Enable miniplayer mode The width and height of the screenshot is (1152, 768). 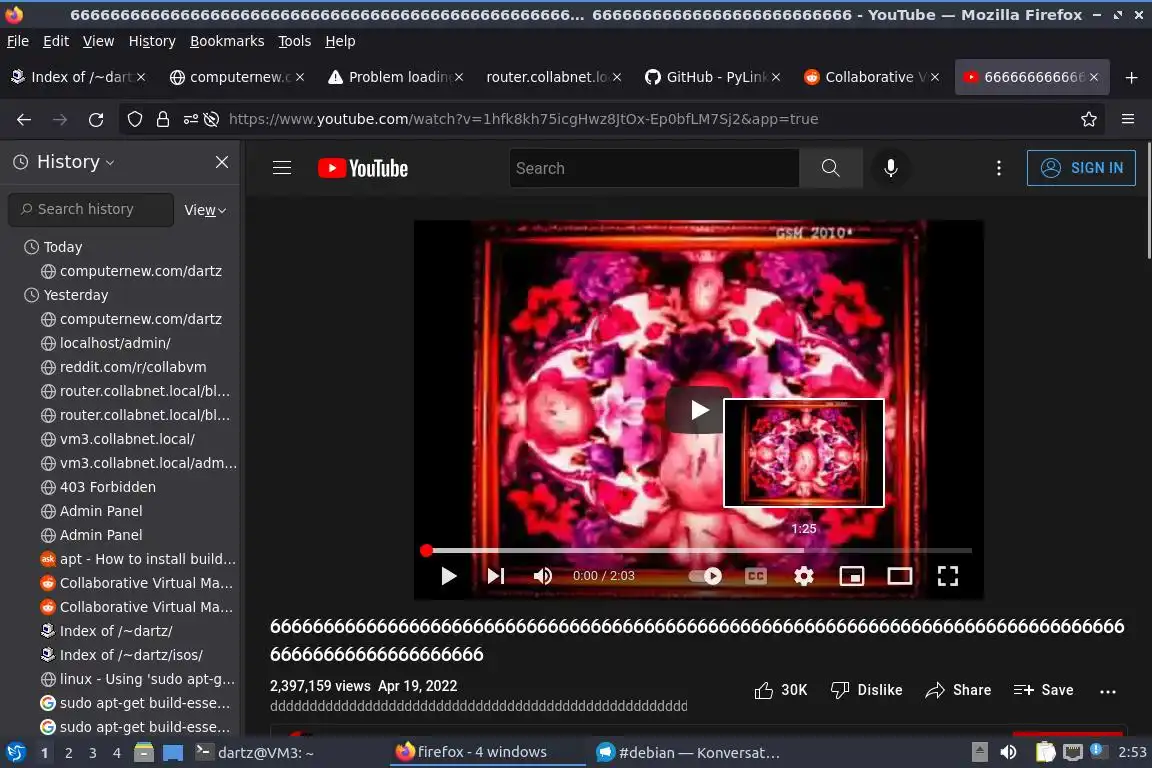coord(852,576)
